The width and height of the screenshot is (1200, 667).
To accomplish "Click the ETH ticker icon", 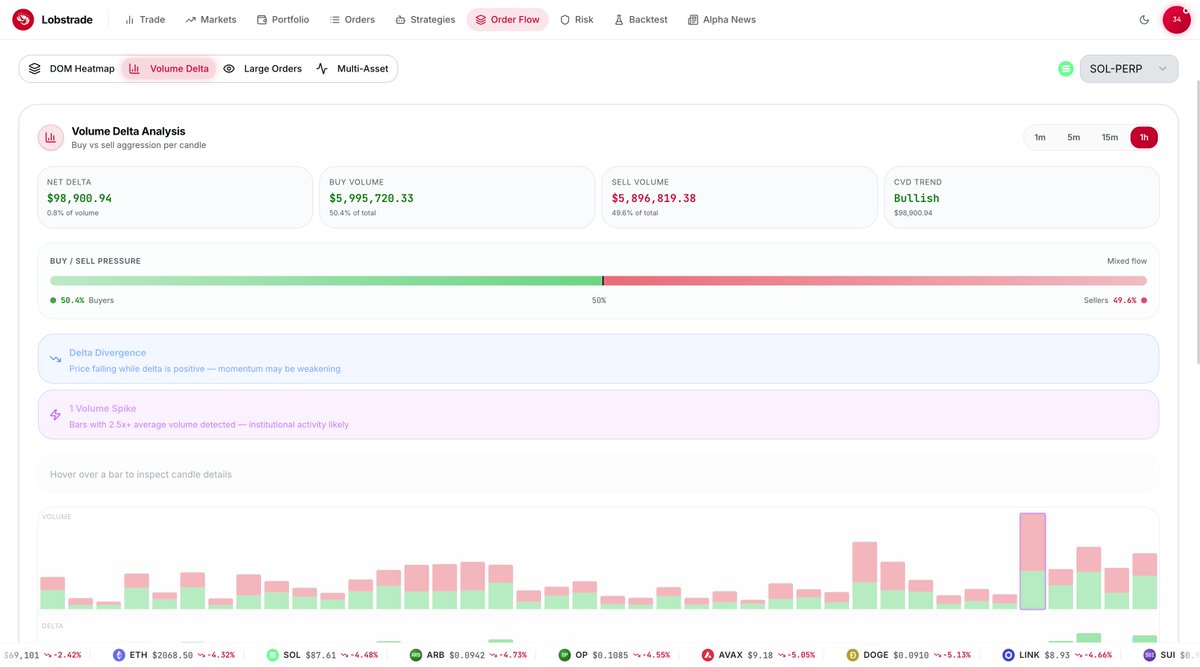I will pyautogui.click(x=119, y=655).
